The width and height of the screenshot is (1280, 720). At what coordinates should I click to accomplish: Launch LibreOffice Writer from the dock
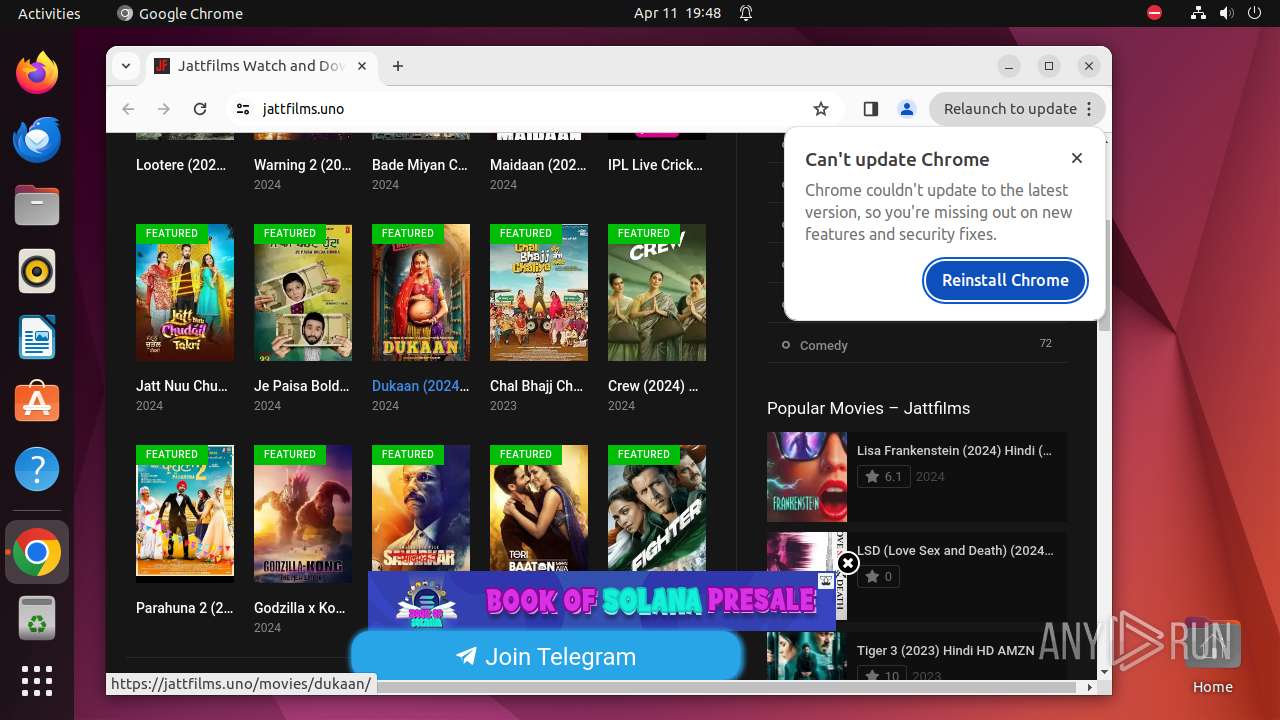(x=37, y=337)
